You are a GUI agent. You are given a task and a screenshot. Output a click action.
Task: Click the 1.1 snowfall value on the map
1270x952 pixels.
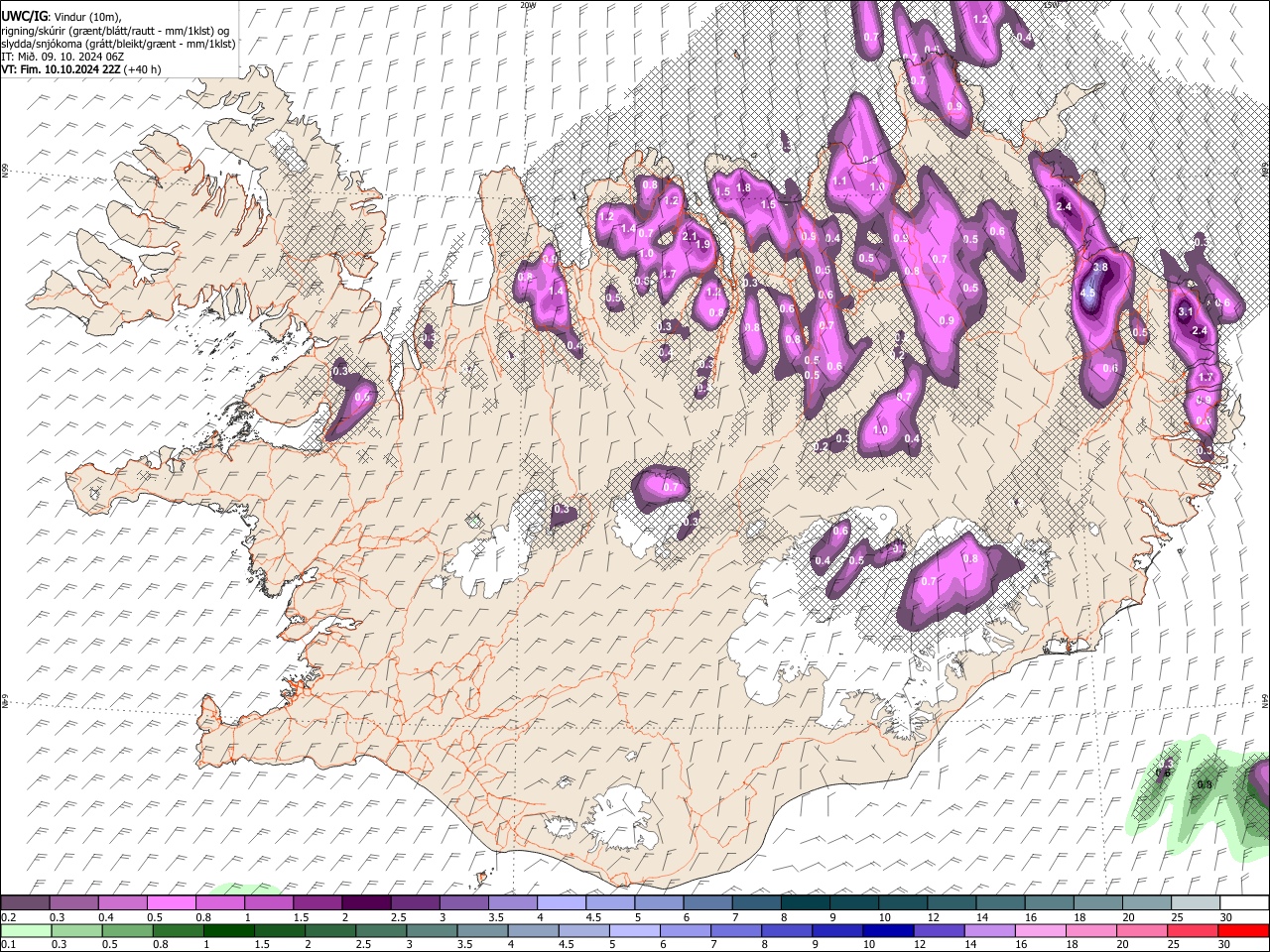[x=839, y=181]
